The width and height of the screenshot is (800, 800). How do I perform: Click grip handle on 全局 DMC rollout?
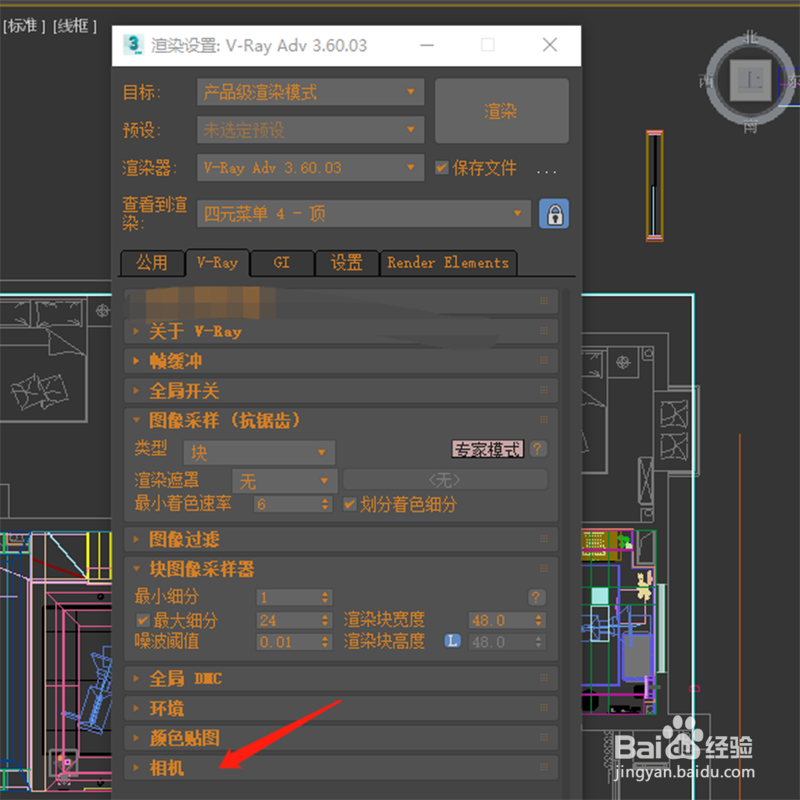[544, 678]
